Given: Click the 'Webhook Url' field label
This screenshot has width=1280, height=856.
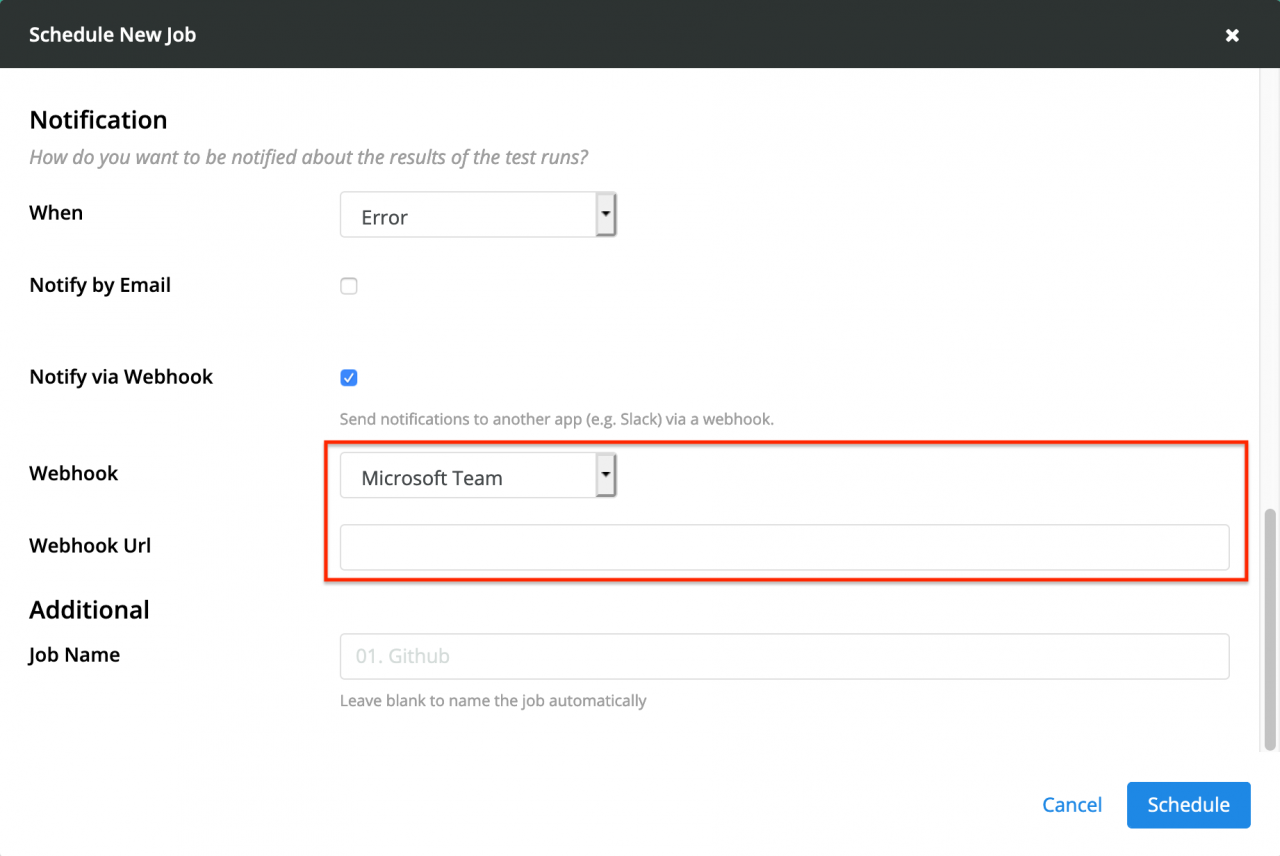Looking at the screenshot, I should click(90, 546).
